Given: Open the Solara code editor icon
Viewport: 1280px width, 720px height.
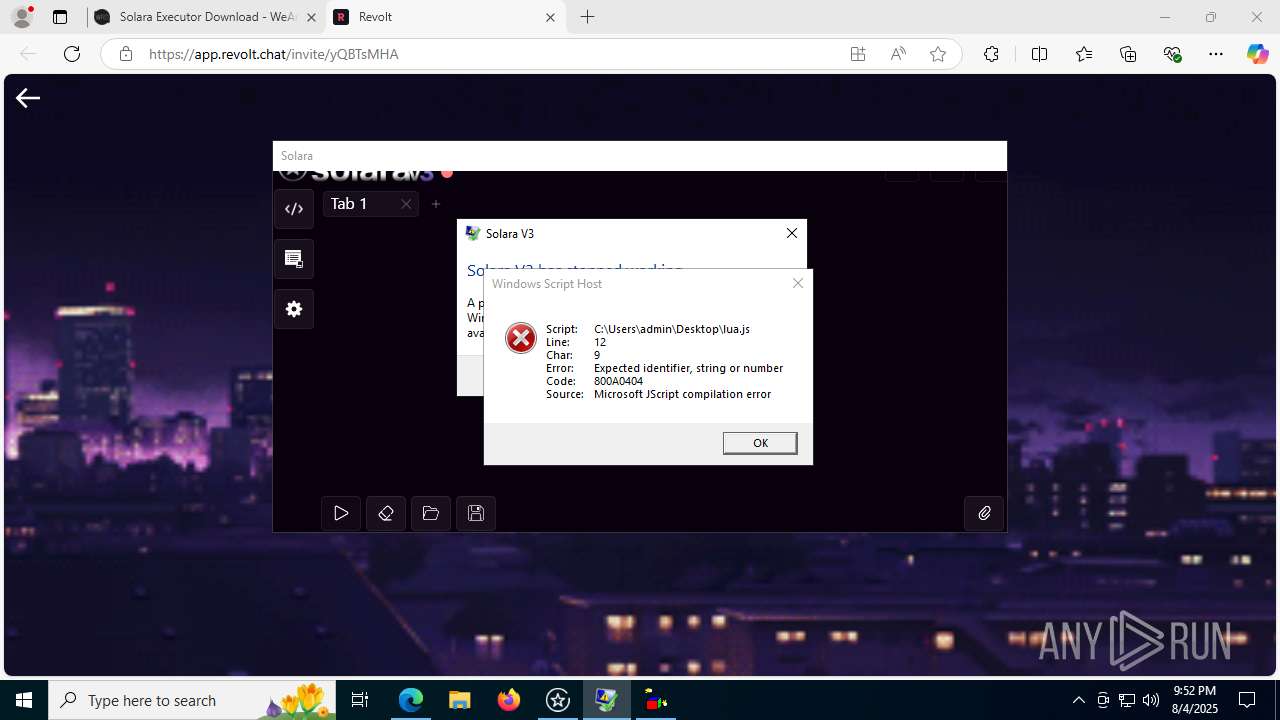Looking at the screenshot, I should [x=294, y=209].
